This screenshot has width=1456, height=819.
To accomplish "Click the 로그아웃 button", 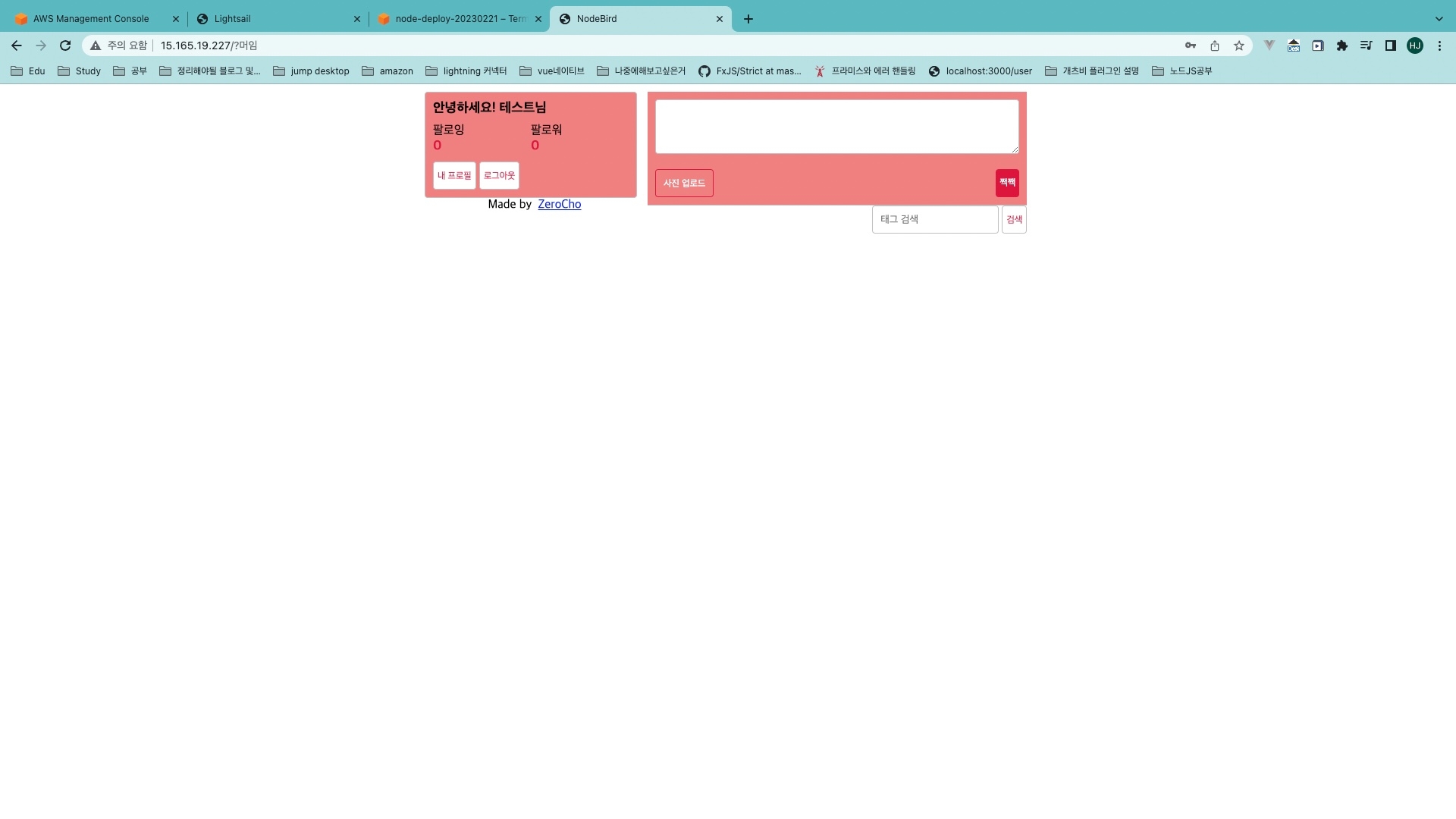I will pos(499,175).
